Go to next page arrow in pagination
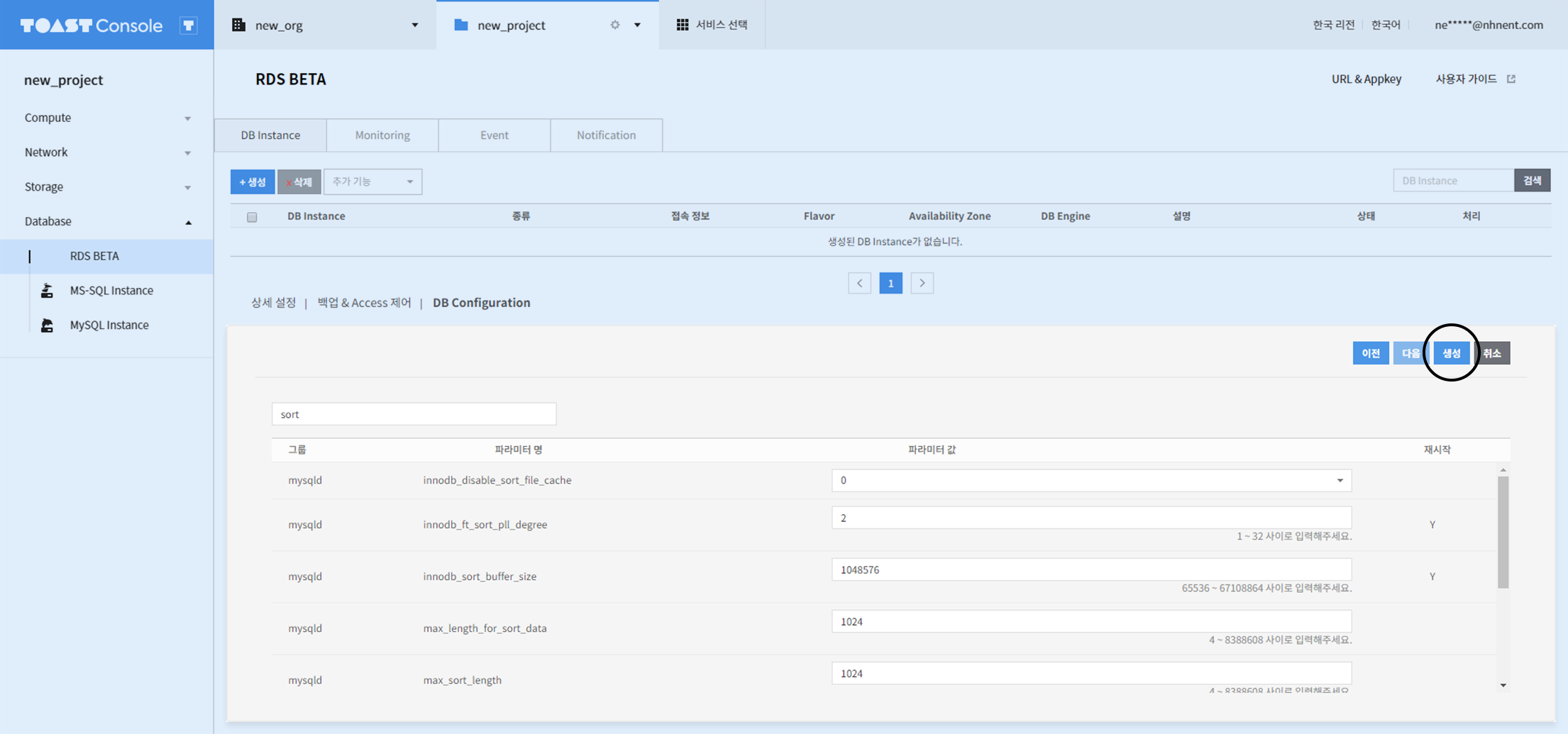Viewport: 1568px width, 734px height. 922,283
